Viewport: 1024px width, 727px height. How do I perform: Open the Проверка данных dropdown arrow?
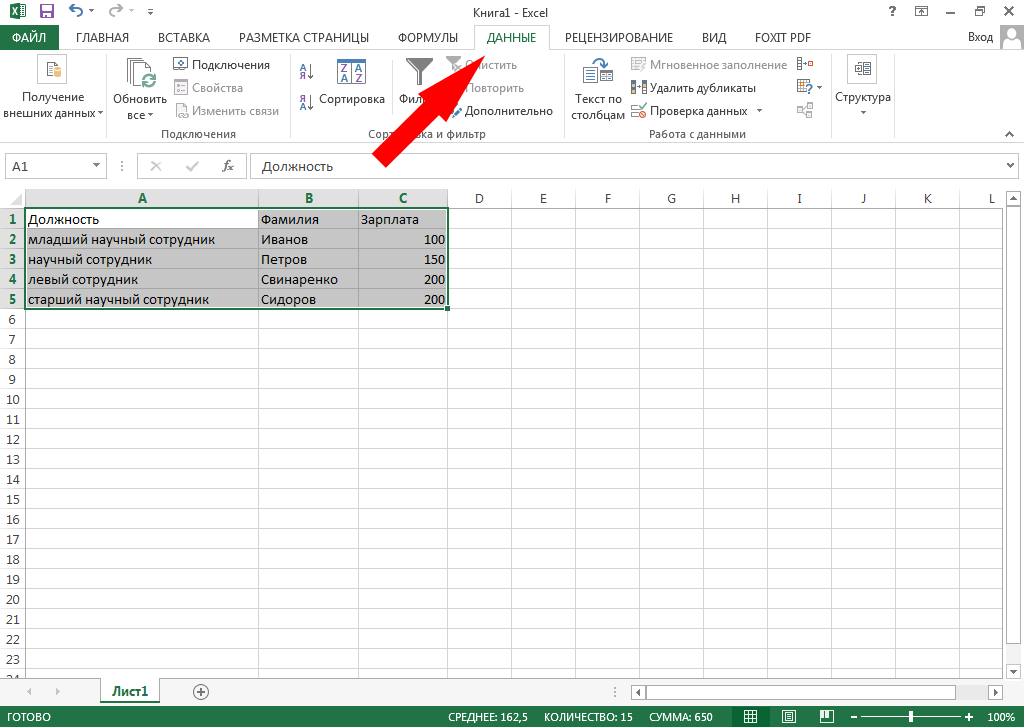[x=759, y=111]
